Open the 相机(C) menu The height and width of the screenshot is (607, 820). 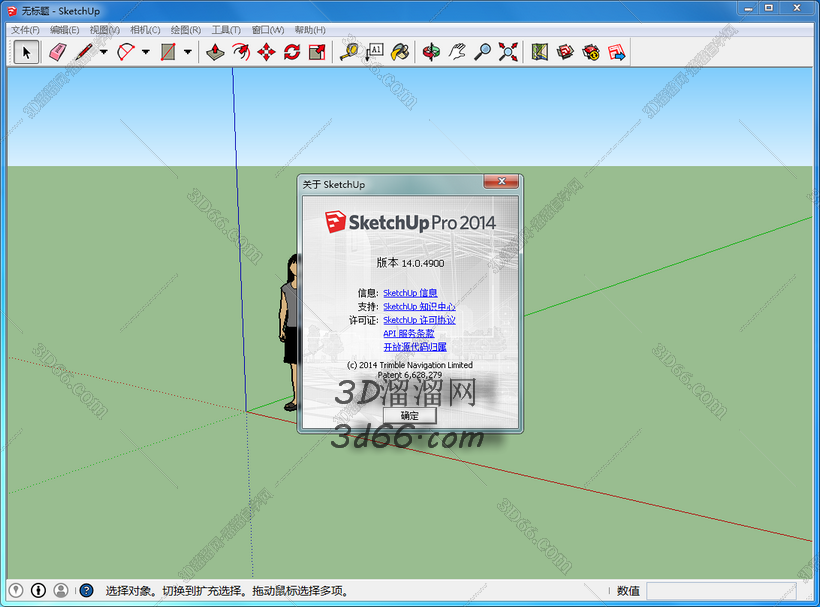click(x=145, y=30)
